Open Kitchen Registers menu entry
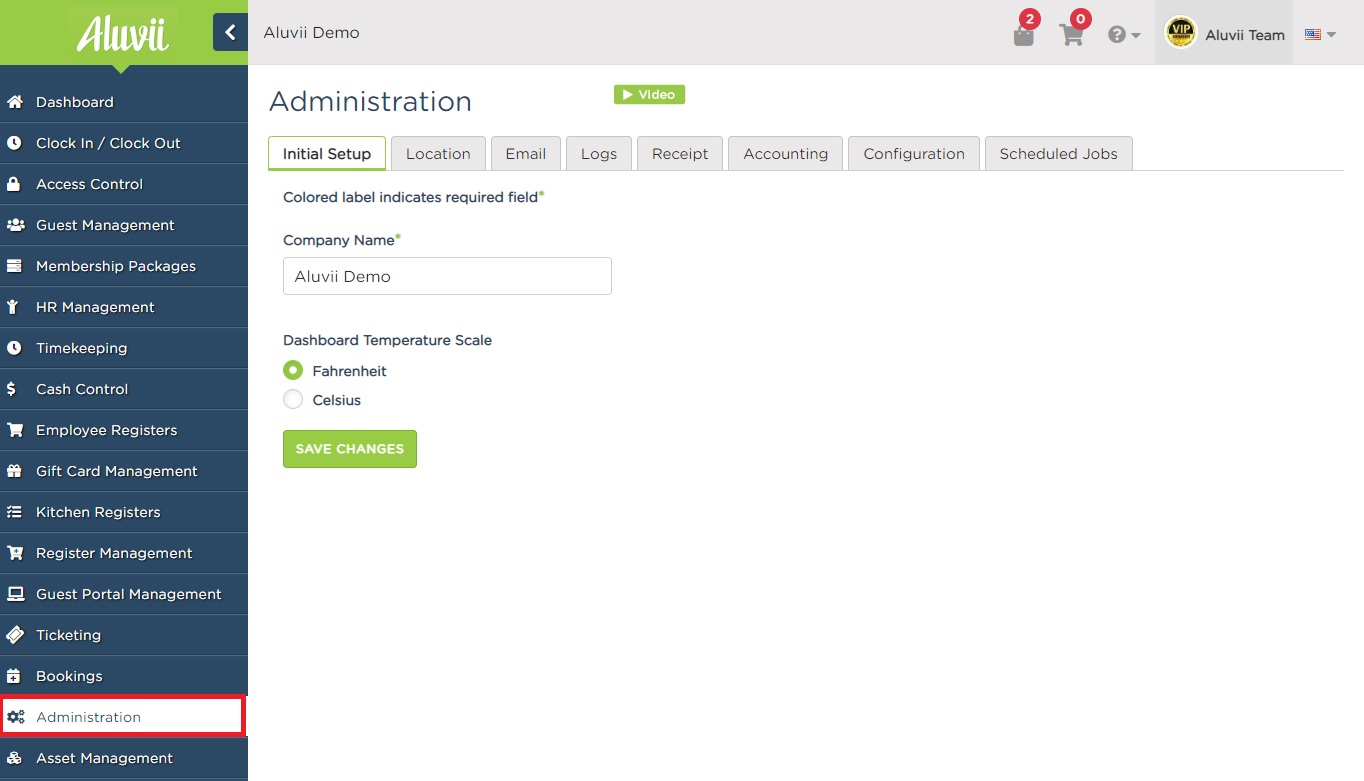Screen dimensions: 1364x781 tap(124, 512)
